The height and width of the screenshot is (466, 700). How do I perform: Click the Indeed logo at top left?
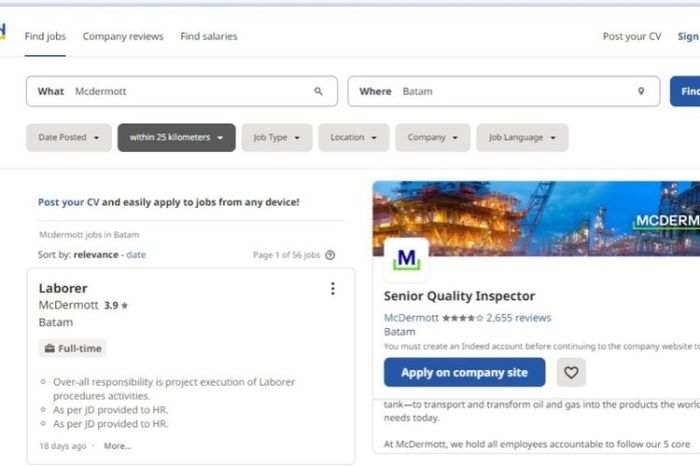coord(3,31)
